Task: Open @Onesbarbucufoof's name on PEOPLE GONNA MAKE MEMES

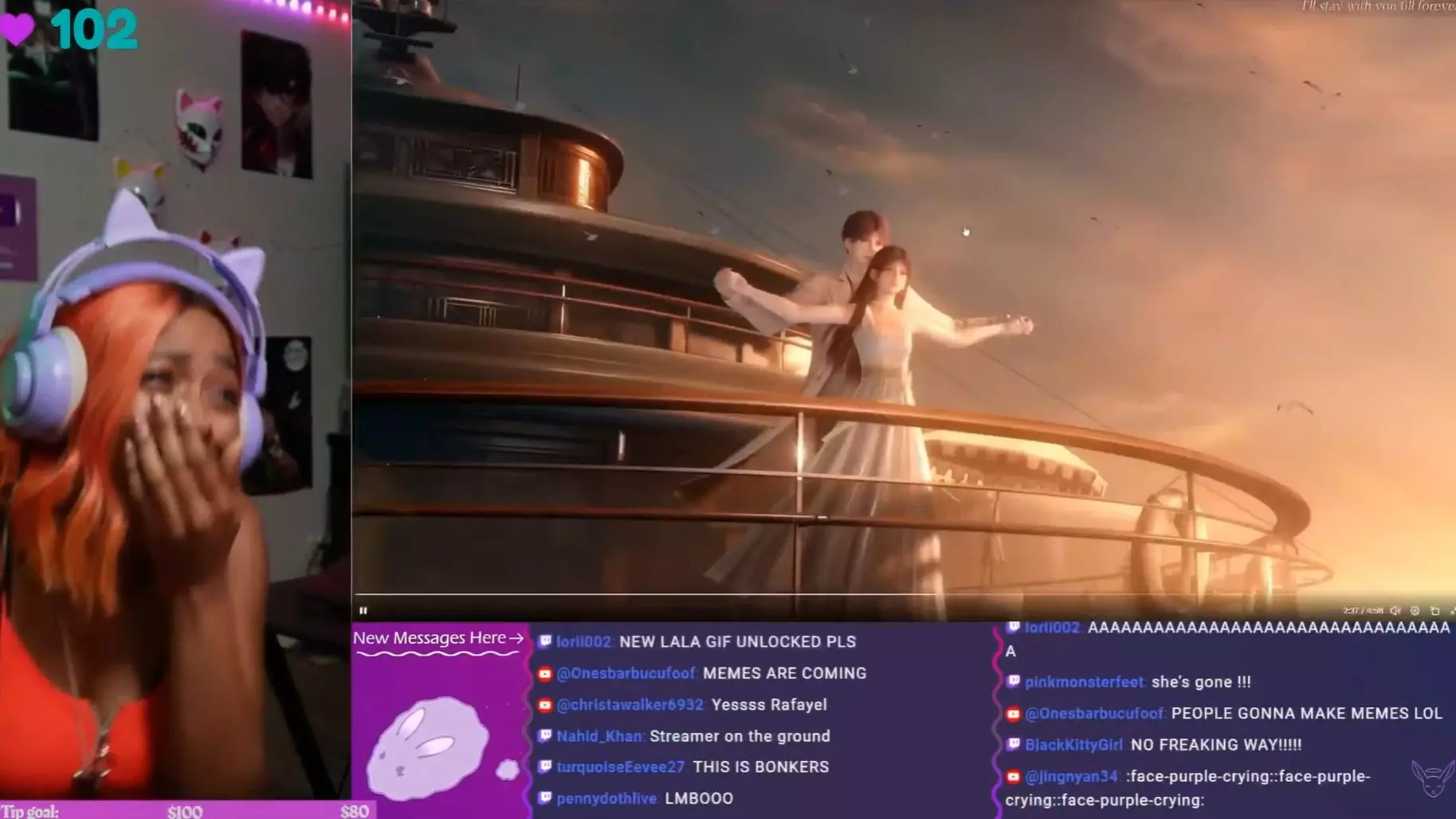Action: [1095, 713]
